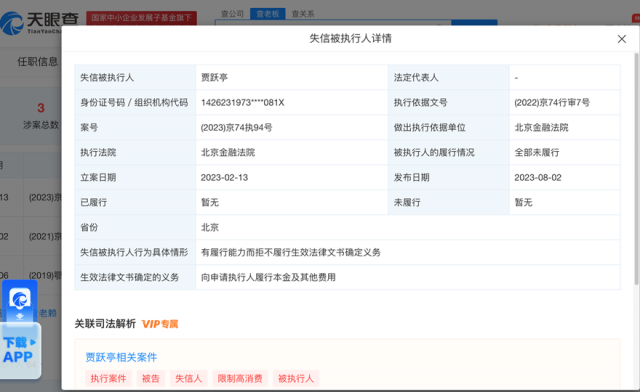Select the 失信人 tag
This screenshot has height=392, width=640.
(x=189, y=379)
